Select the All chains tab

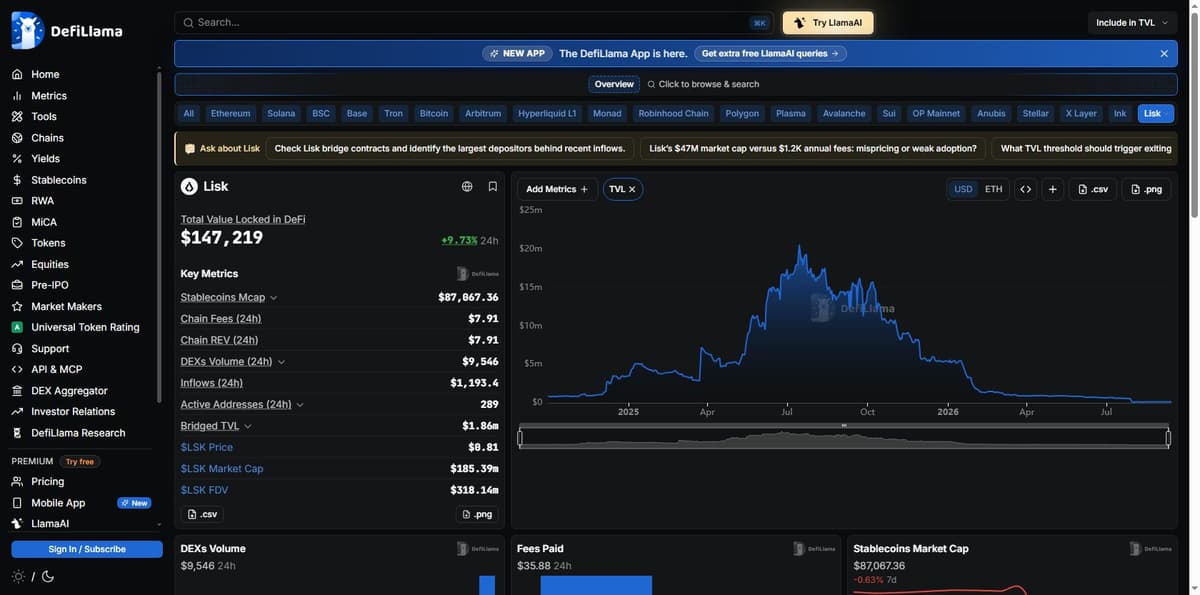click(189, 114)
